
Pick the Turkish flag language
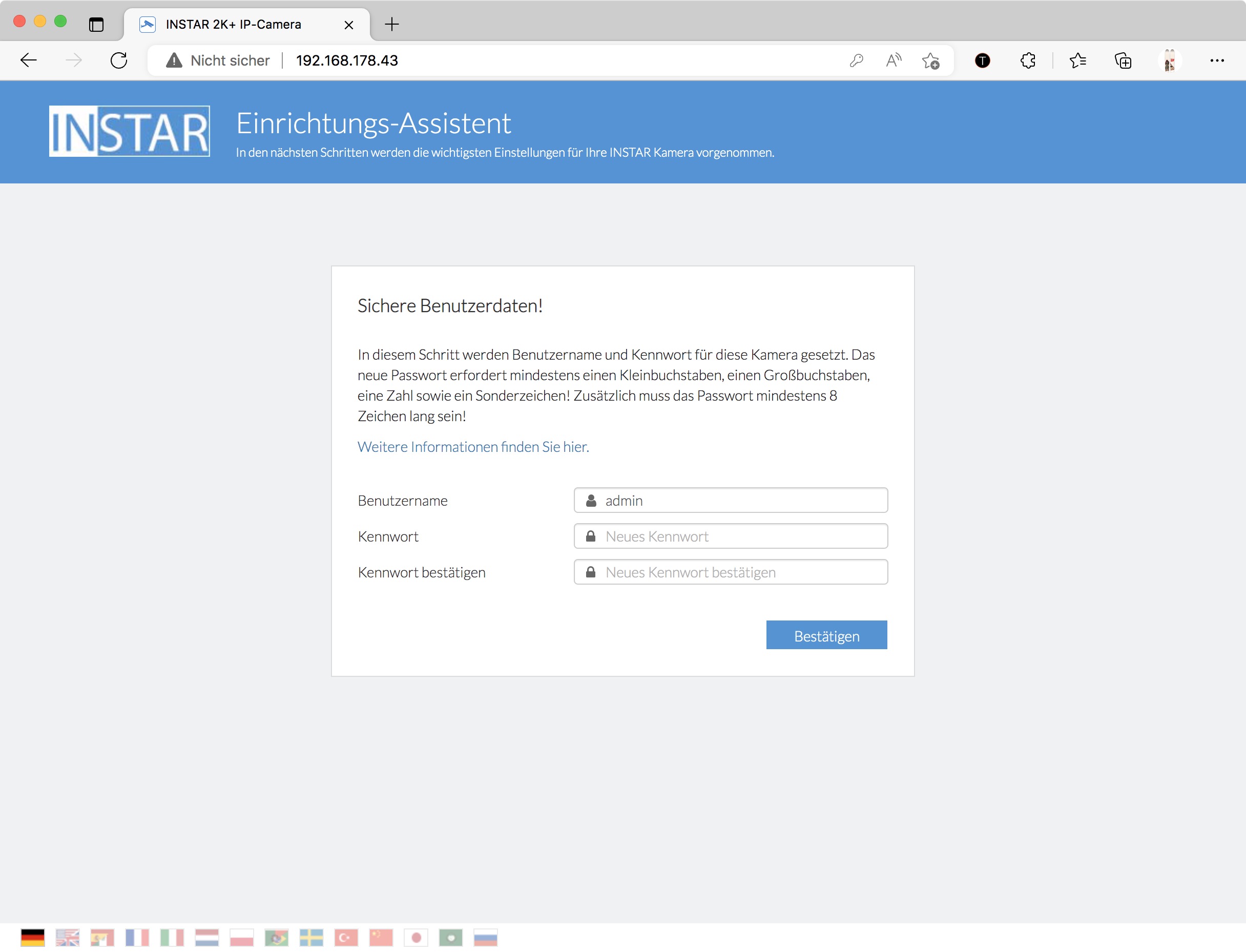(346, 937)
